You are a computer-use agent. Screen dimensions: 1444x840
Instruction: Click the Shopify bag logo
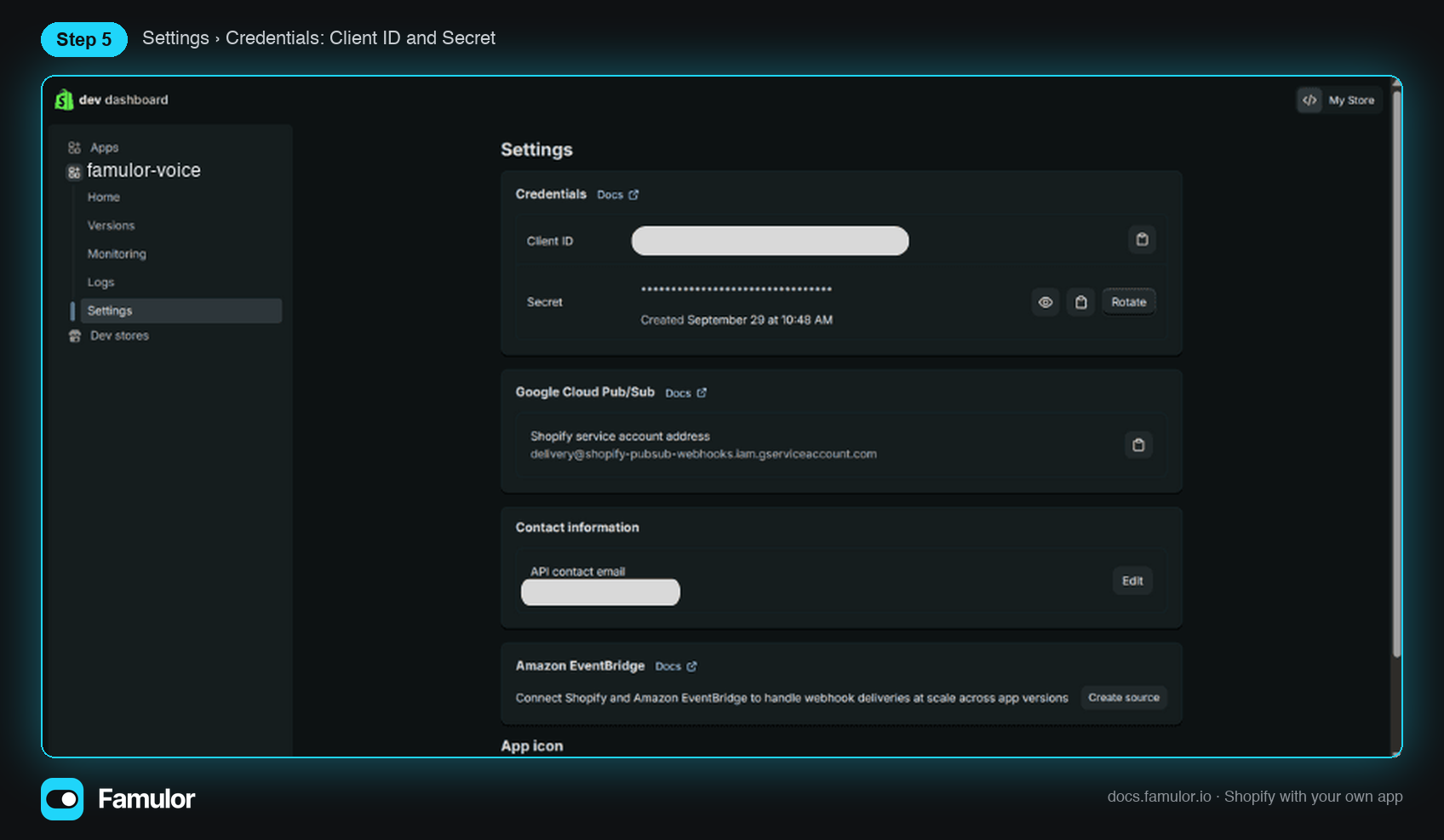[x=64, y=100]
